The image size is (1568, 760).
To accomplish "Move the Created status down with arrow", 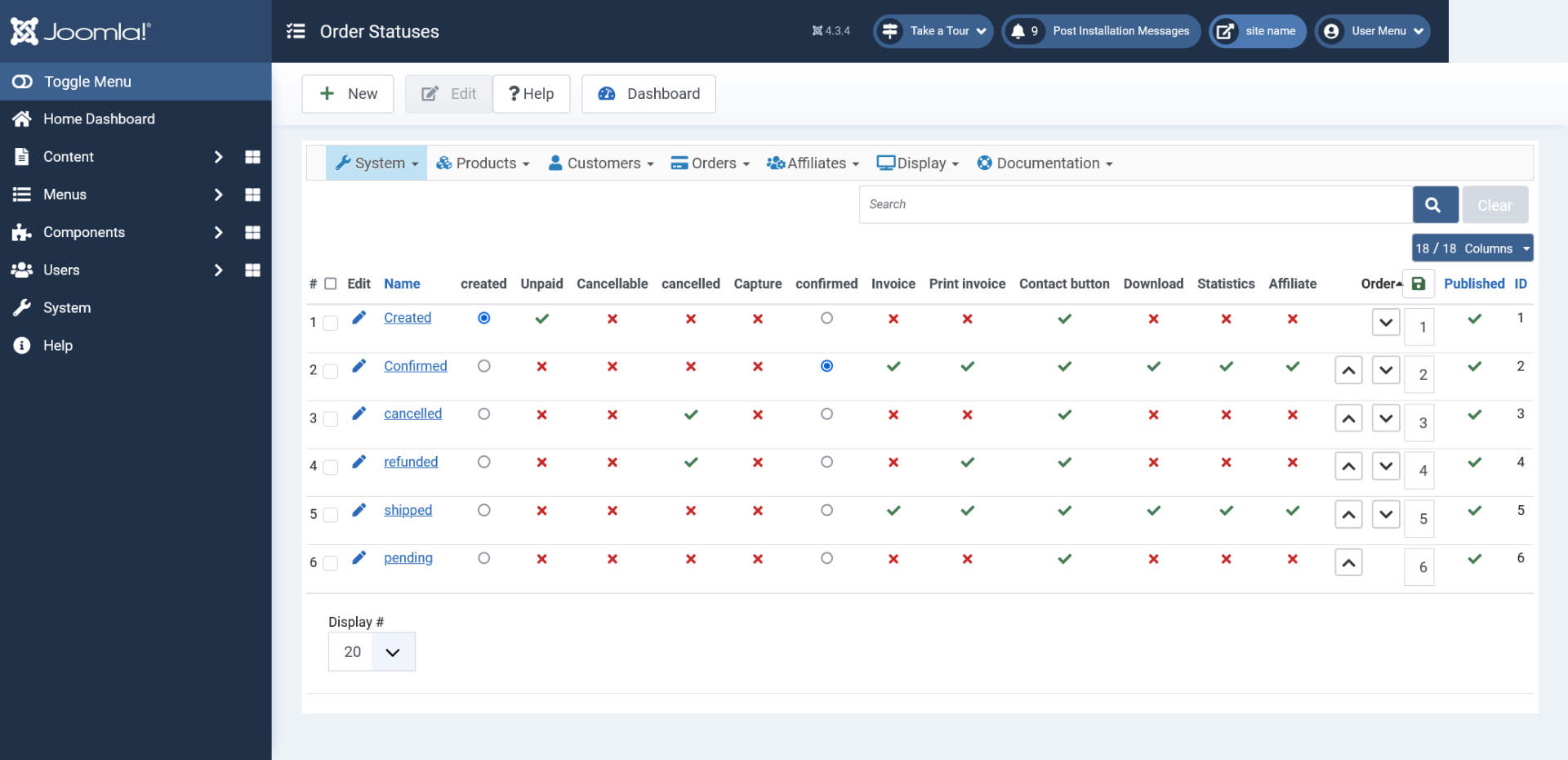I will pyautogui.click(x=1386, y=323).
